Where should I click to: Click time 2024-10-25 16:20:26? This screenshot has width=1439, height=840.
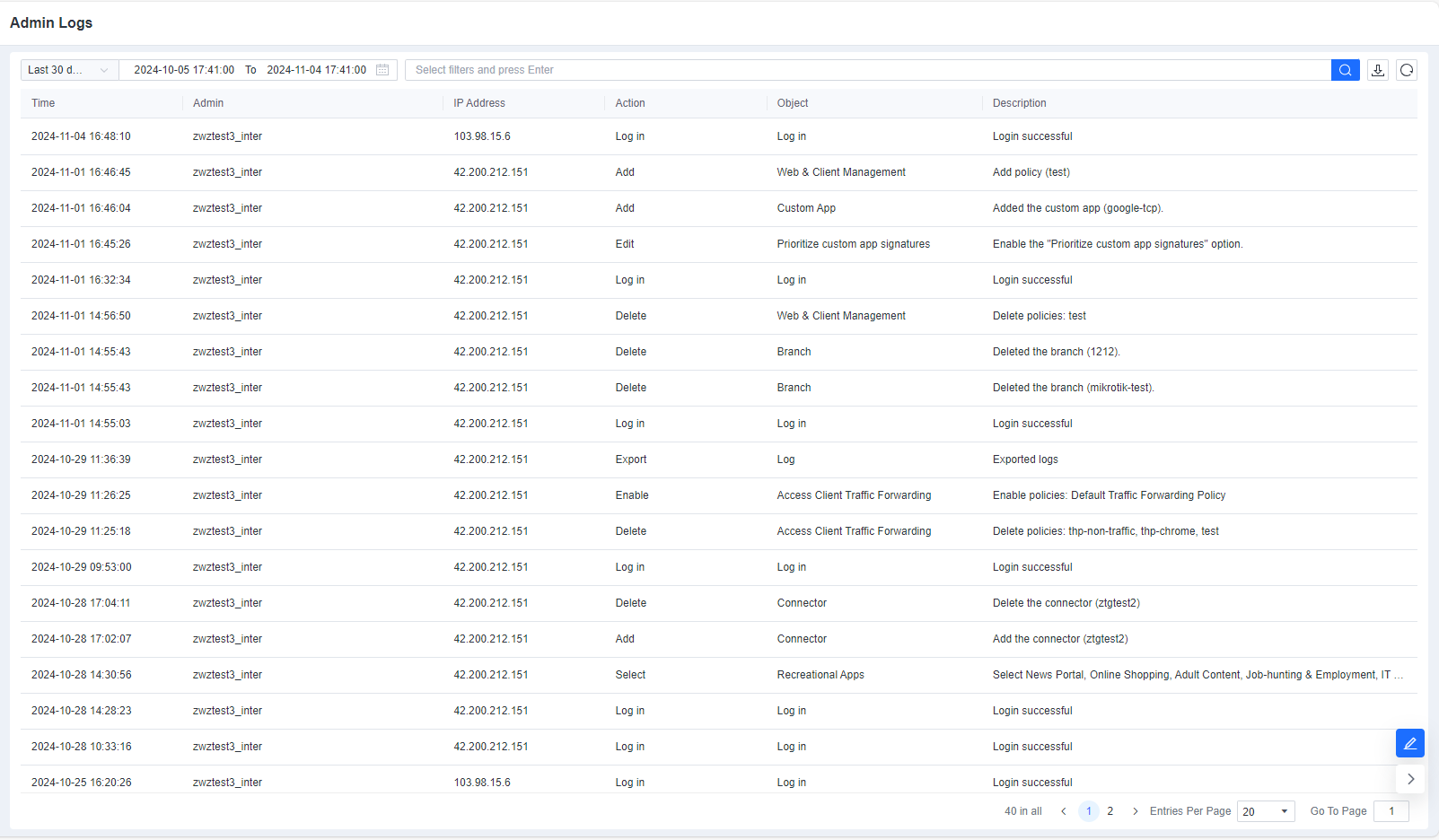click(x=82, y=783)
